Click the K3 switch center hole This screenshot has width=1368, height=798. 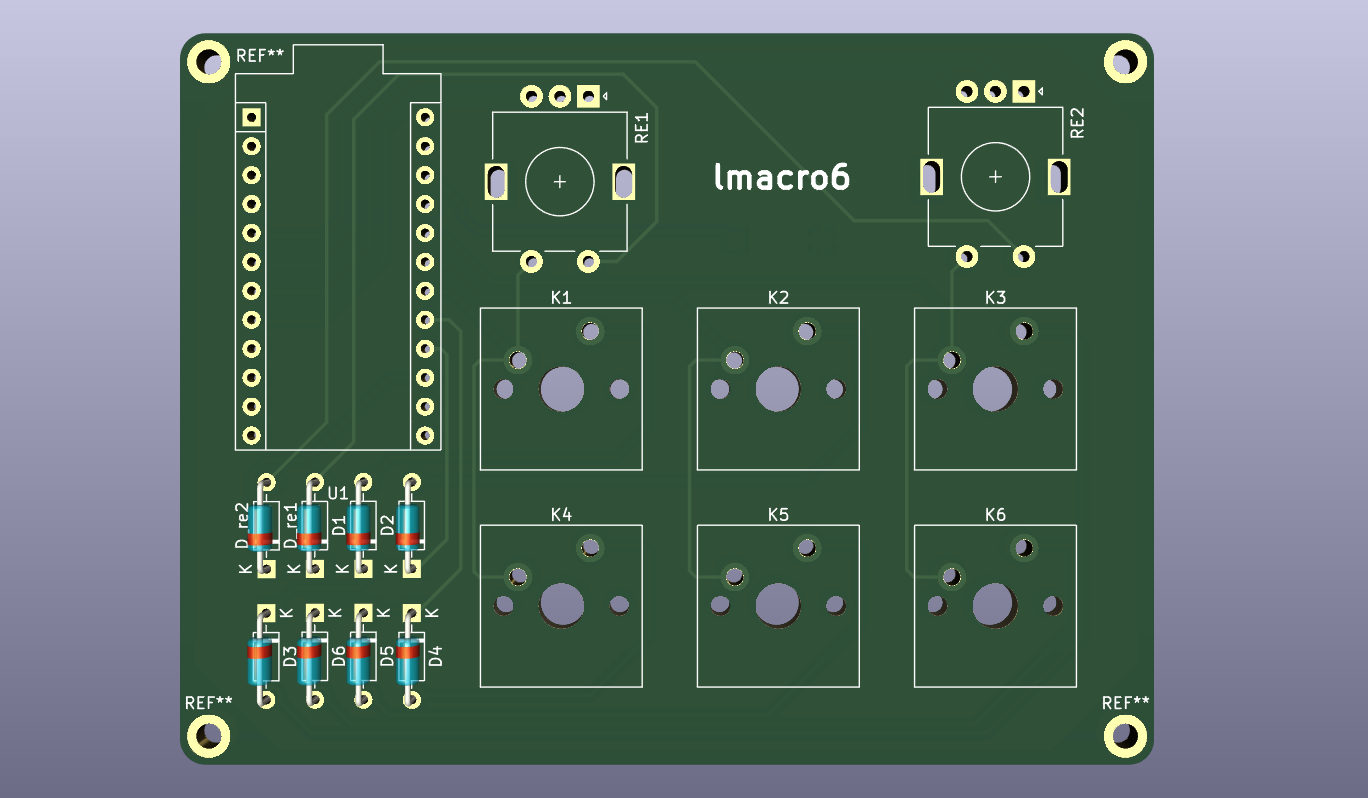(994, 389)
